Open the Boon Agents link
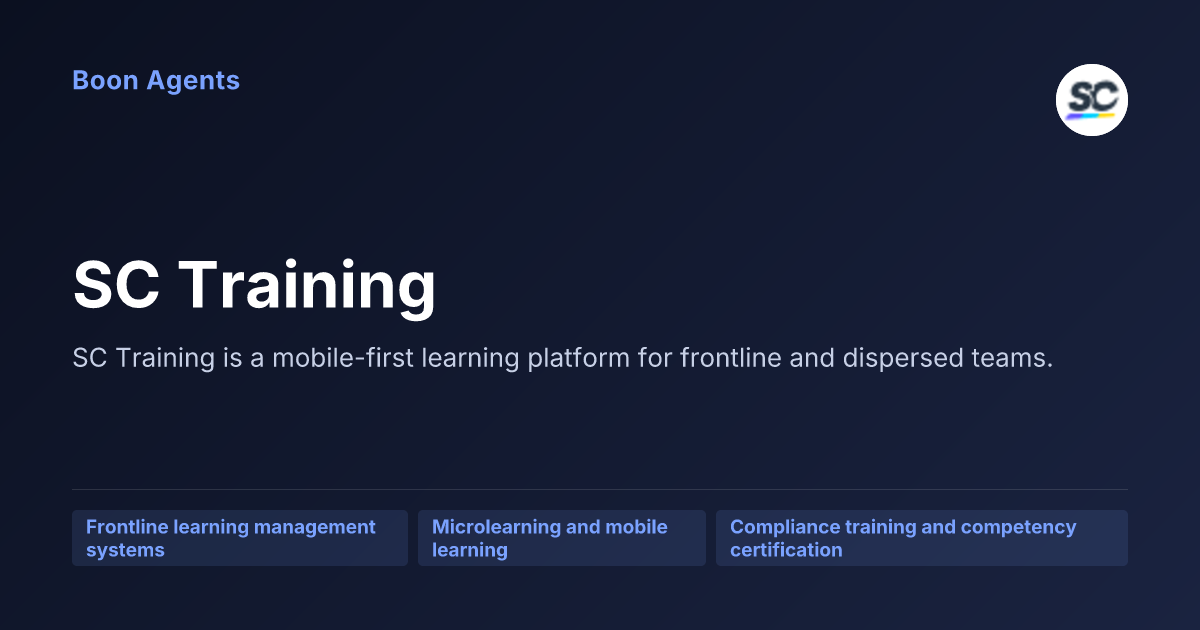 click(156, 81)
